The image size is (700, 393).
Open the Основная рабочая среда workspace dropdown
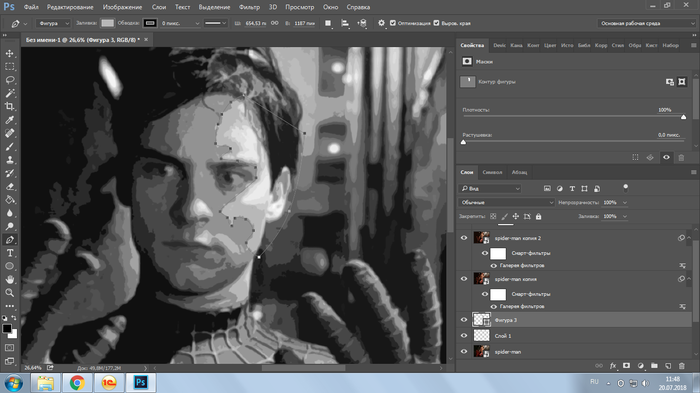click(x=647, y=23)
